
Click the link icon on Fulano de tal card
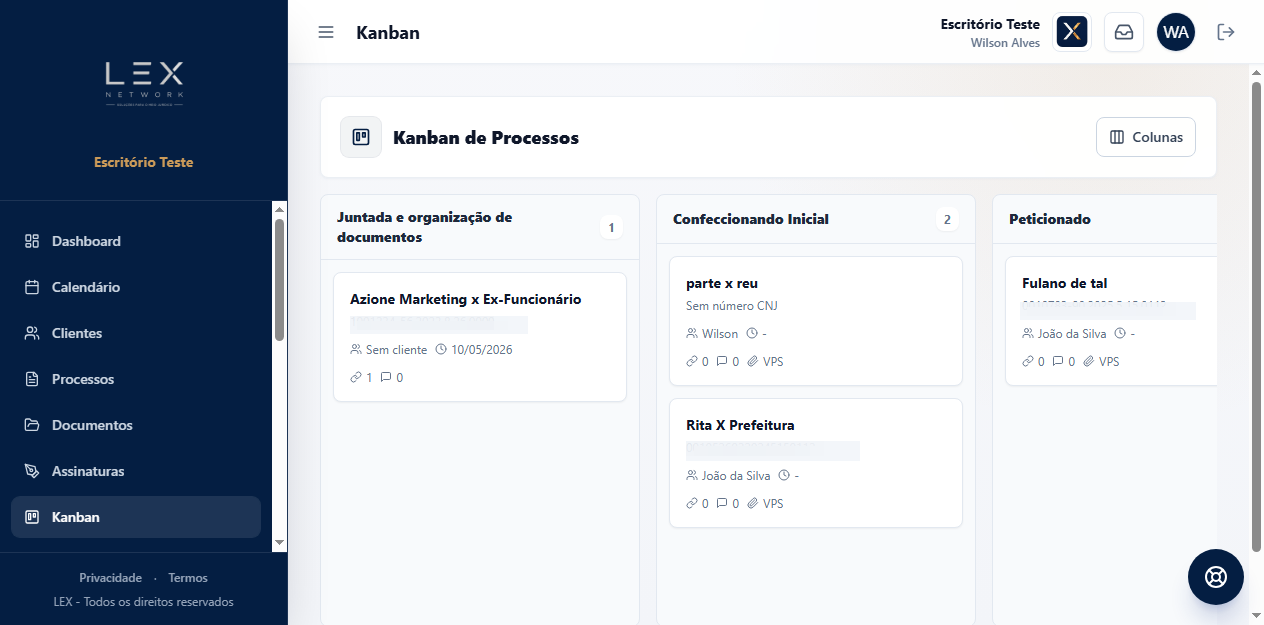pos(1028,362)
